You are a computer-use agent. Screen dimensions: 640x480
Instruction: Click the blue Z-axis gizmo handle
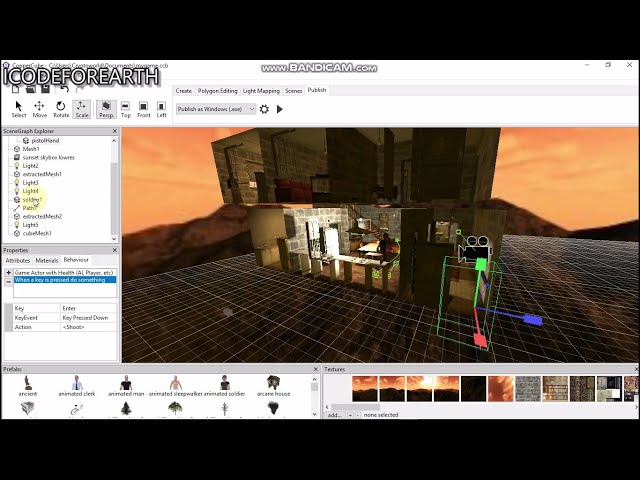coord(532,320)
